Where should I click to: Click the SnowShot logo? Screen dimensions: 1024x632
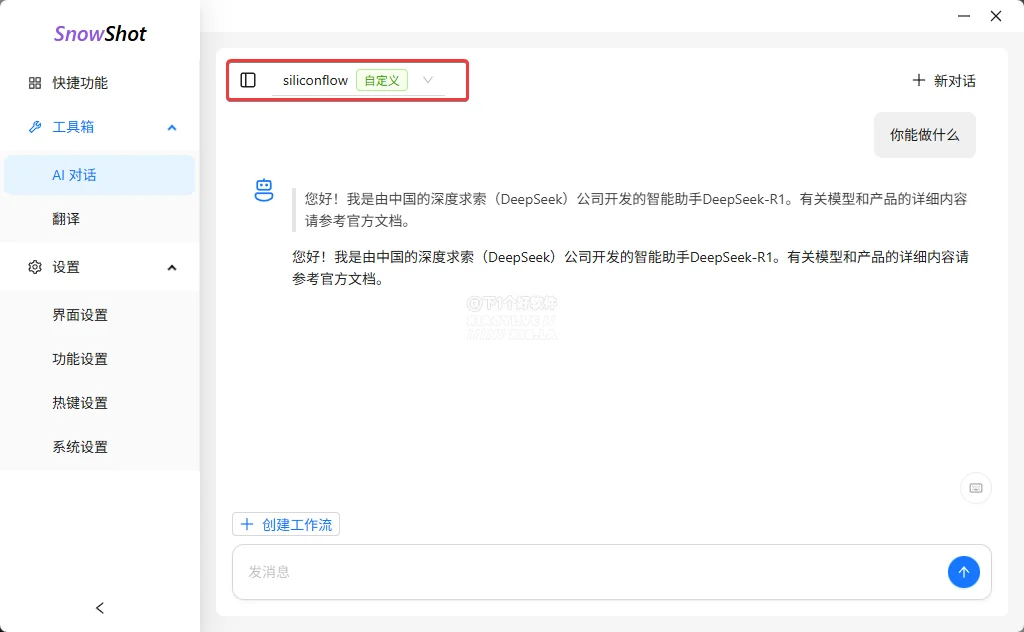coord(100,33)
